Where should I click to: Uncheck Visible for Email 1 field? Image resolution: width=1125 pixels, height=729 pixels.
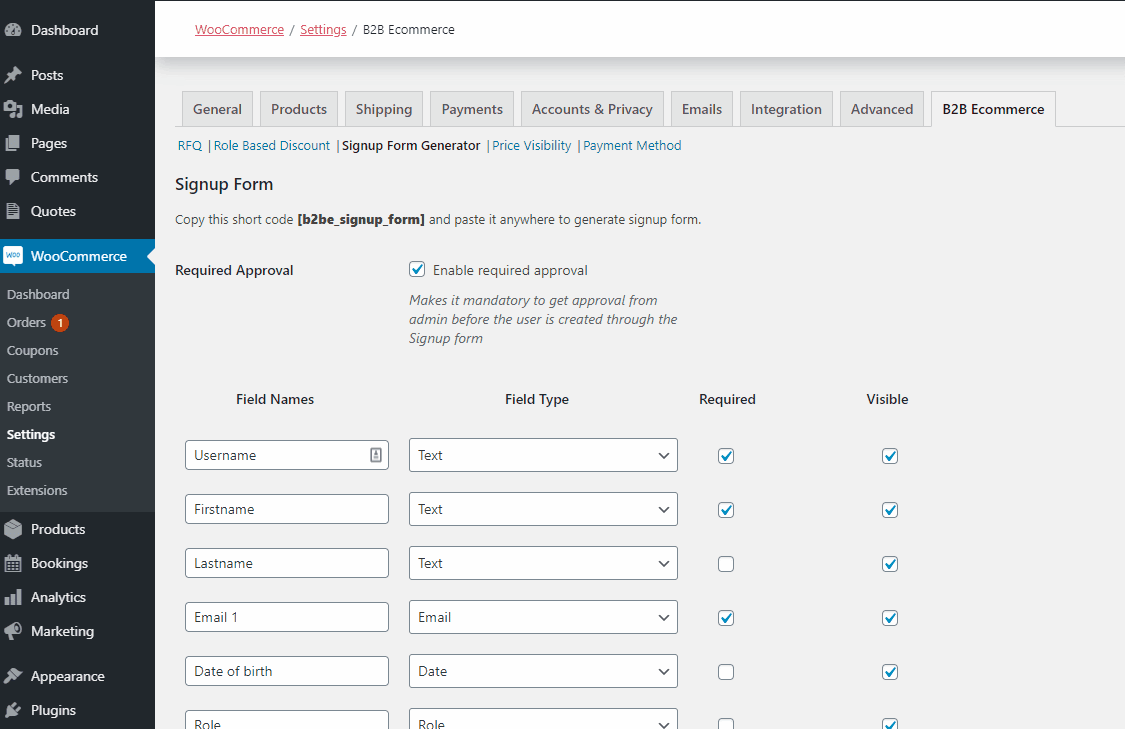pyautogui.click(x=890, y=618)
